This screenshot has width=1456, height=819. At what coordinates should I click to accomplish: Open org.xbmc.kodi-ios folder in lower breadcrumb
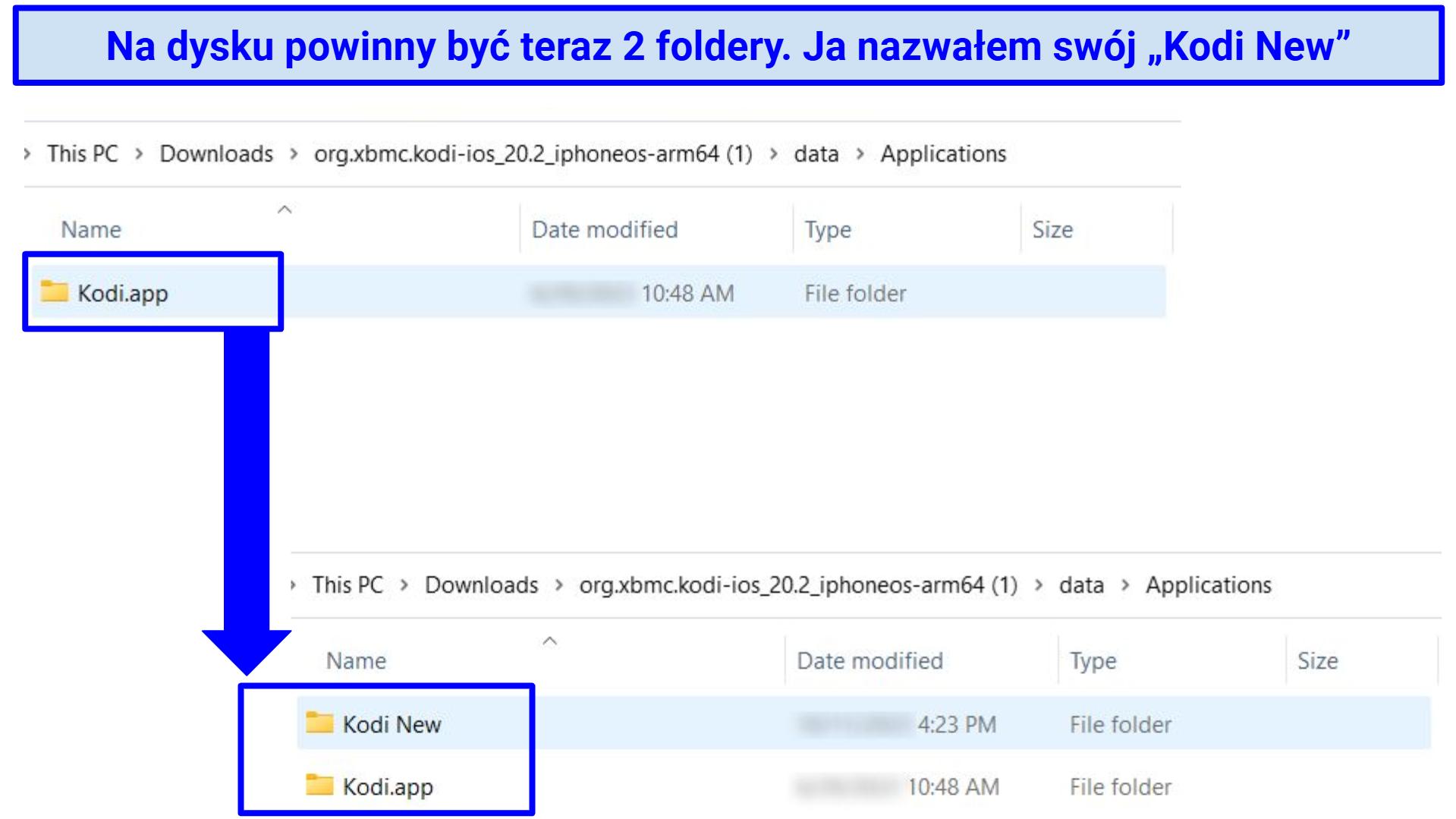(798, 585)
